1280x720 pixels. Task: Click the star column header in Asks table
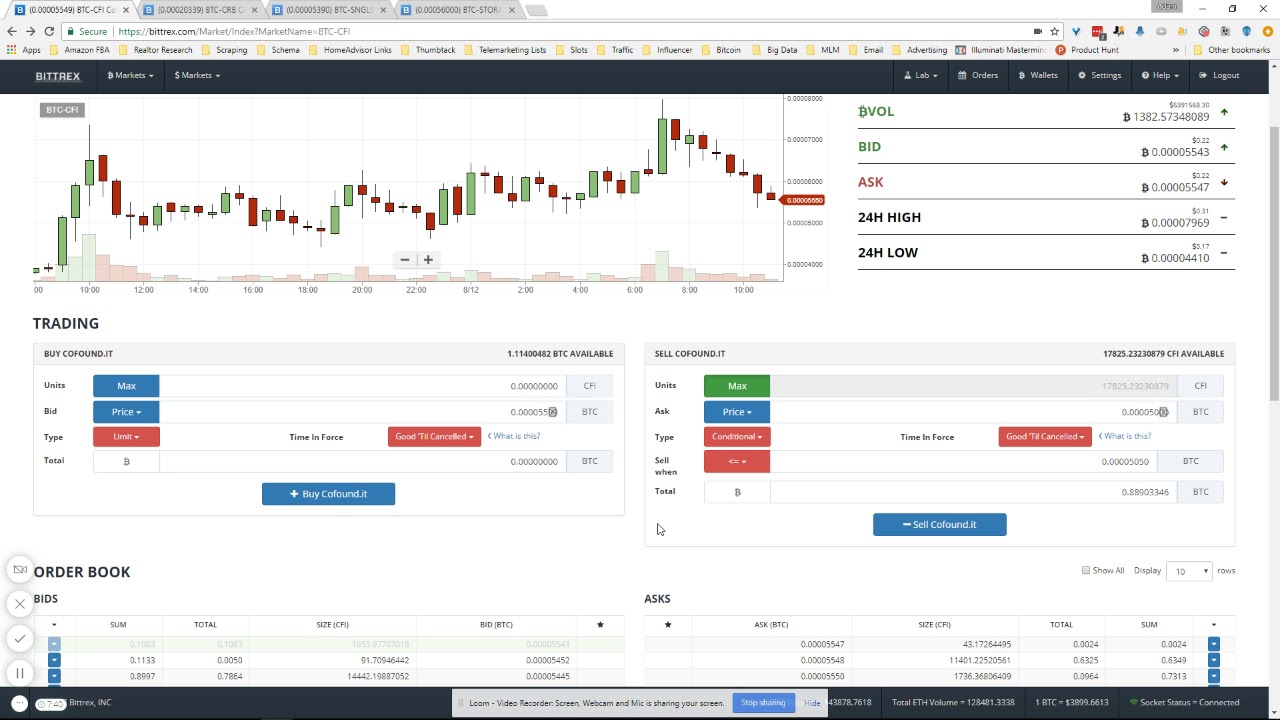[x=668, y=625]
